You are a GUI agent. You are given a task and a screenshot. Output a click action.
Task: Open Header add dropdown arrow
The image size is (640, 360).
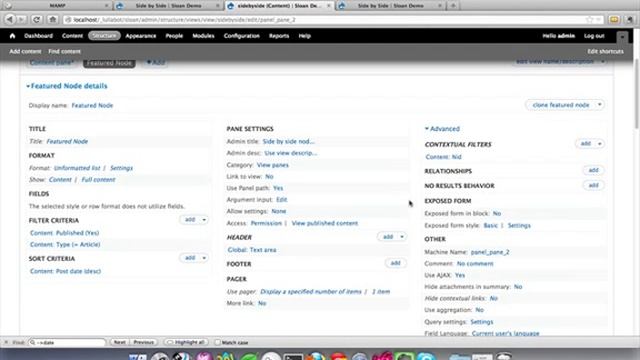[x=402, y=237]
